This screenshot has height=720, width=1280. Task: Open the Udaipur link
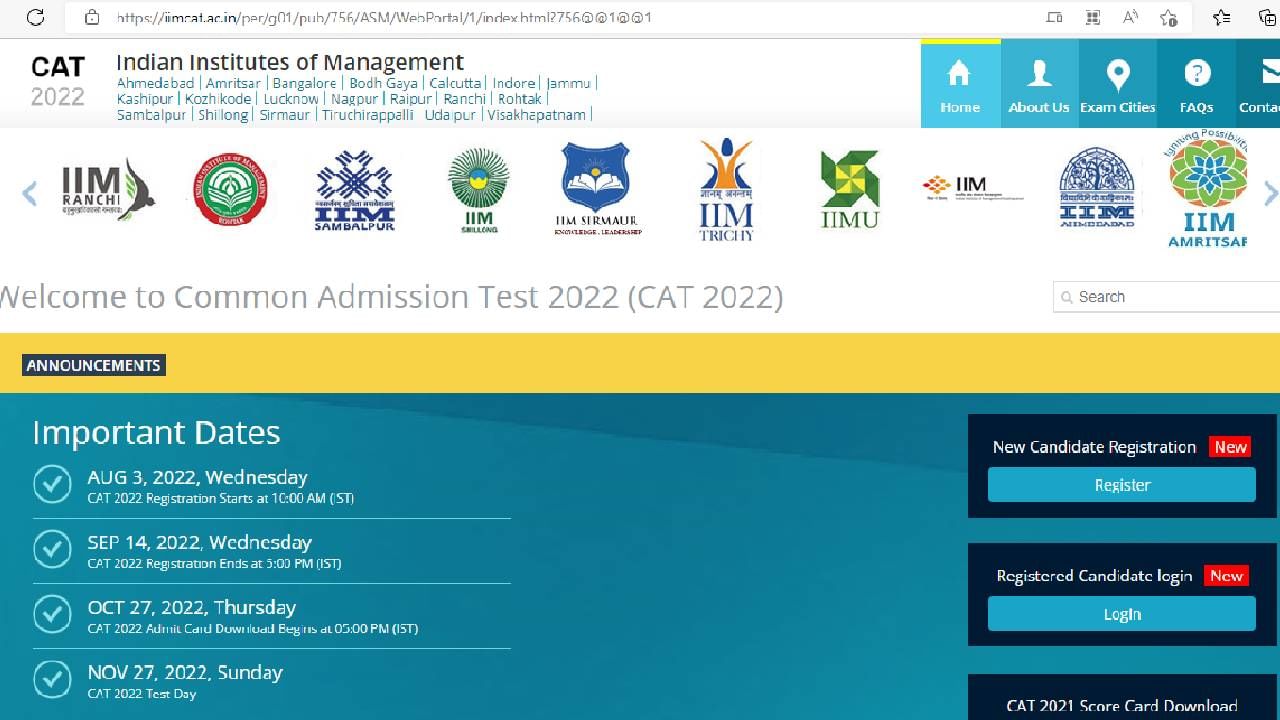(450, 115)
